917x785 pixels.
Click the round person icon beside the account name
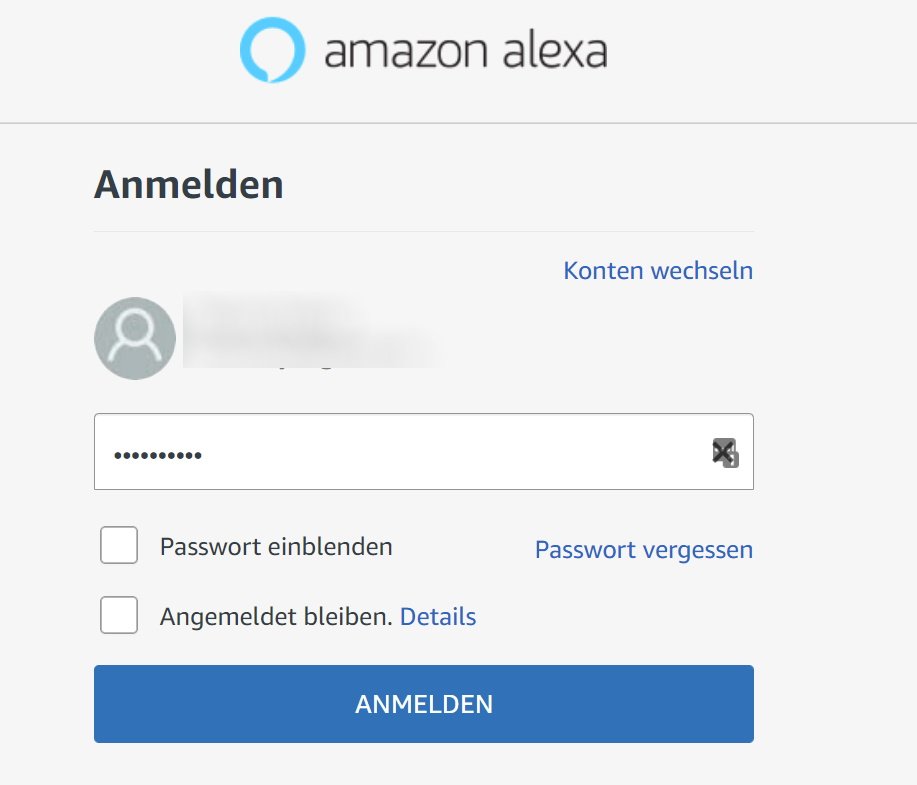click(x=134, y=338)
